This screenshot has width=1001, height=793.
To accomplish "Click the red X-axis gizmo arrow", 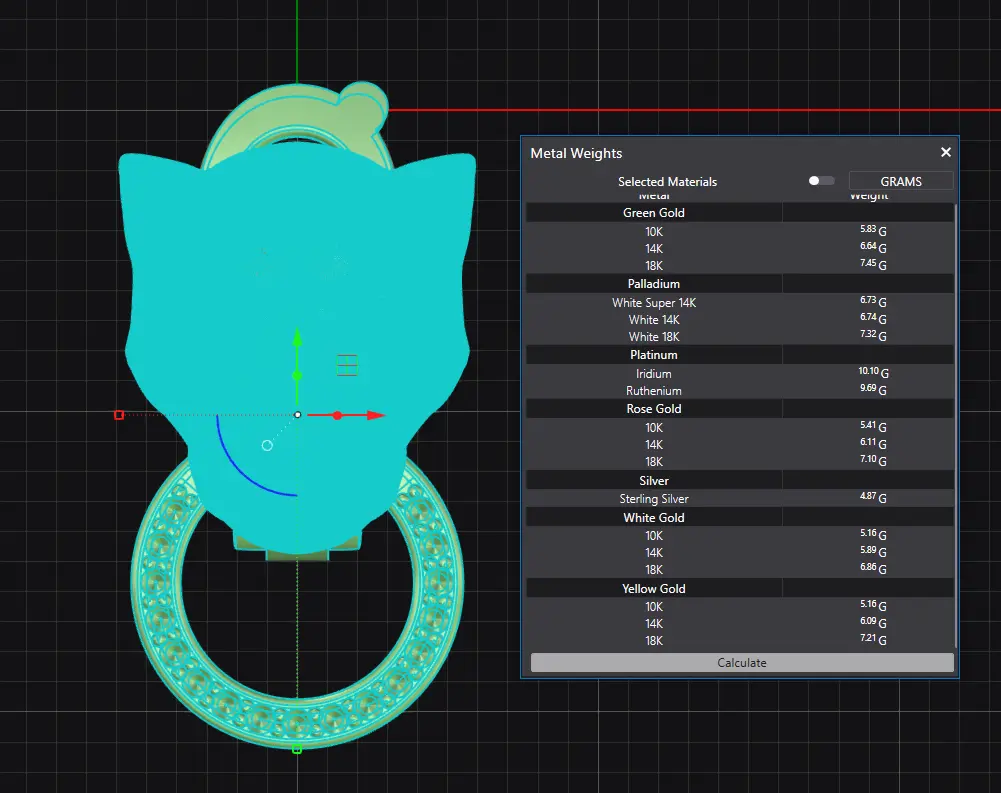I will tap(375, 415).
